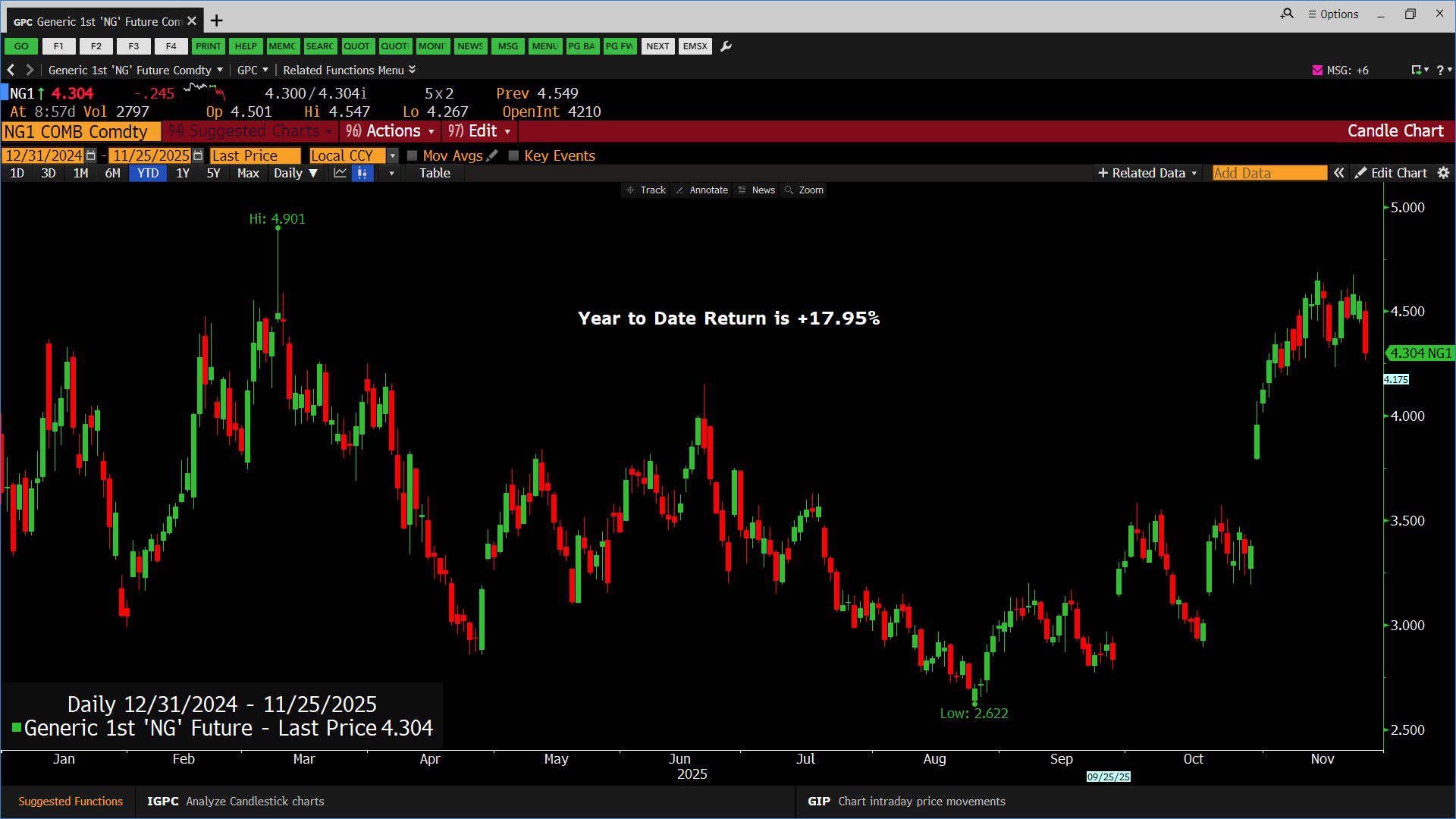
Task: Switch to line chart icon
Action: point(340,173)
